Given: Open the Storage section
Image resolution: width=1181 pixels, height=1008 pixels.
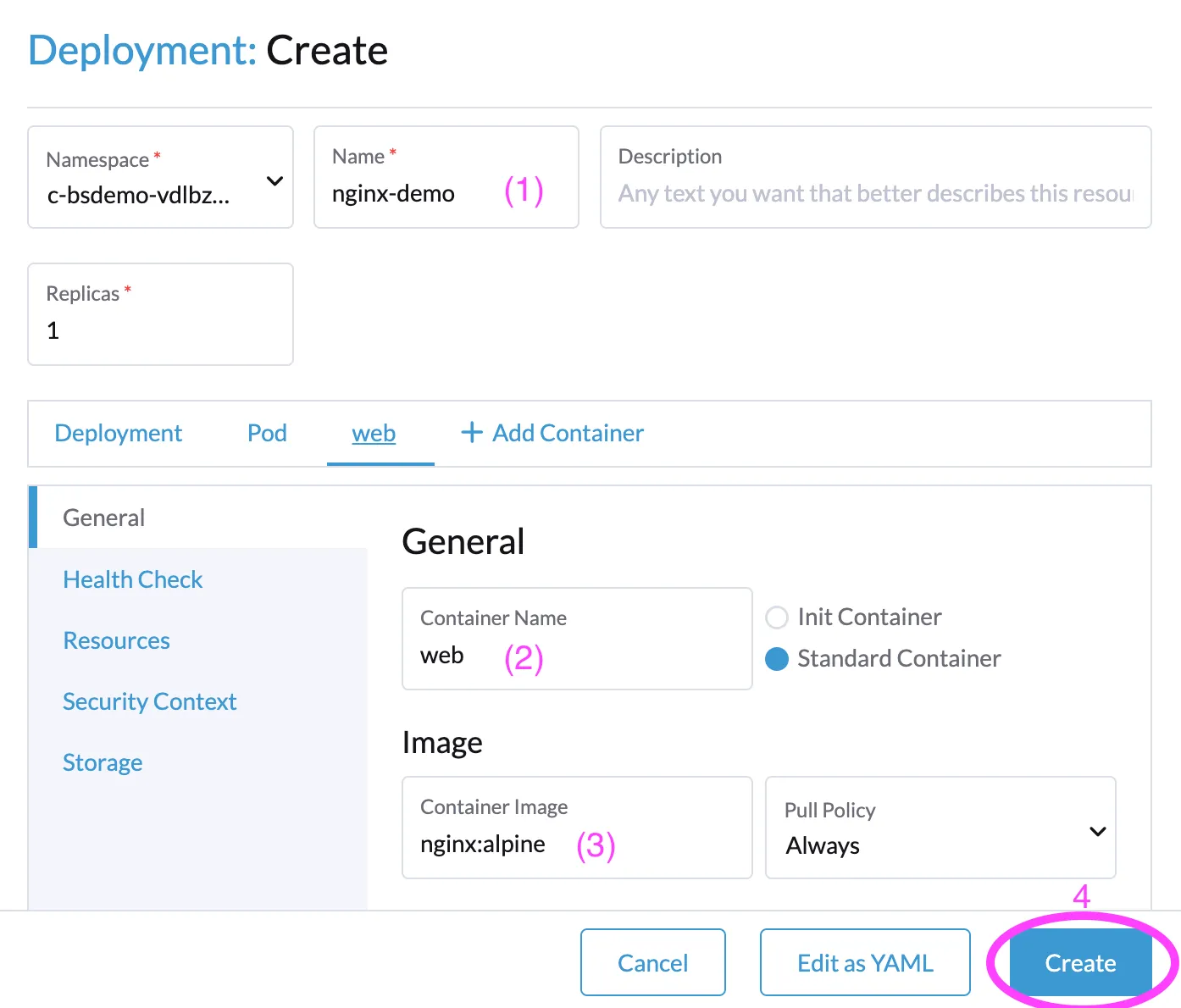Looking at the screenshot, I should [103, 762].
